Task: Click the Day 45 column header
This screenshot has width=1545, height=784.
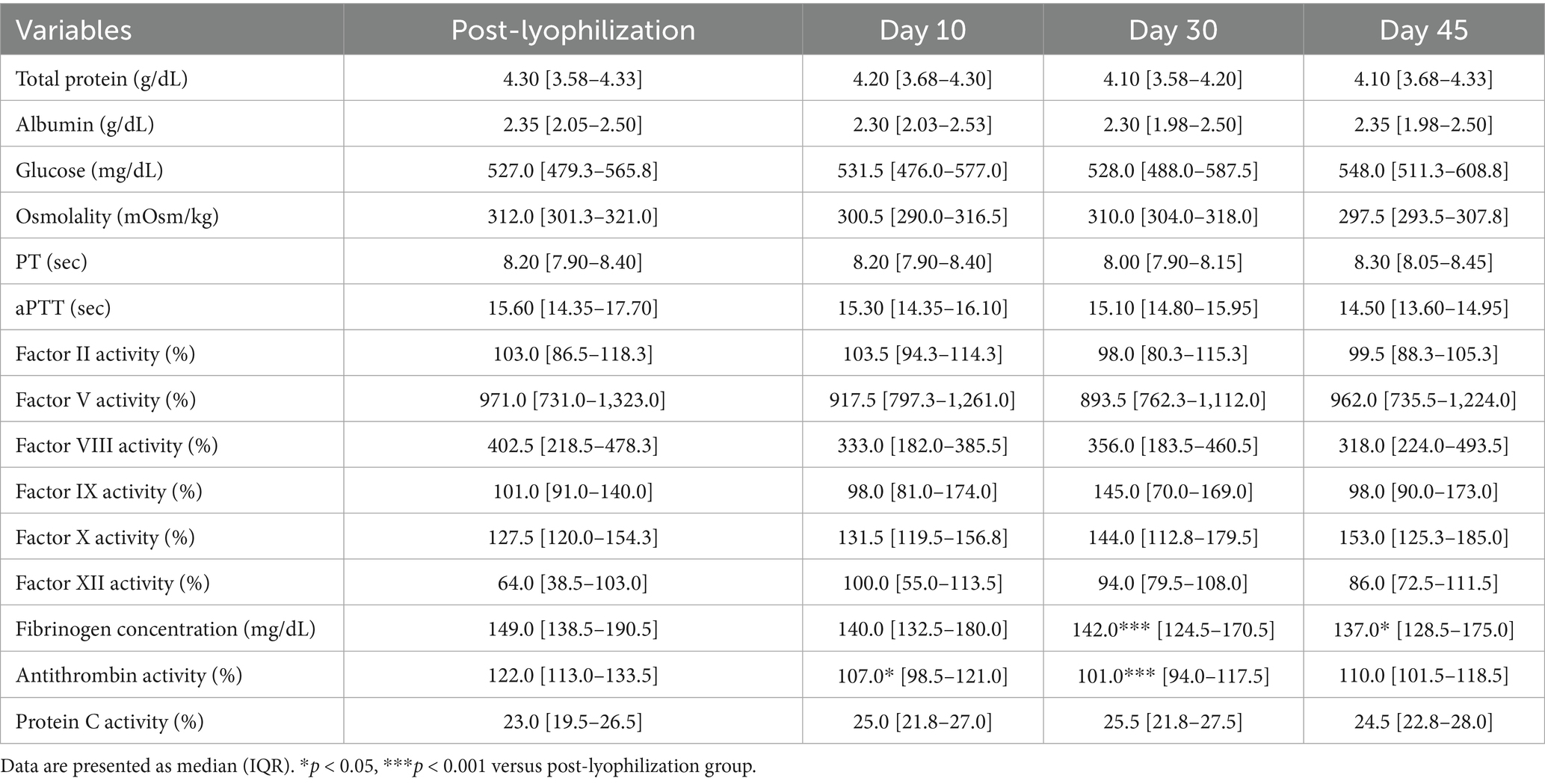Action: pyautogui.click(x=1423, y=30)
